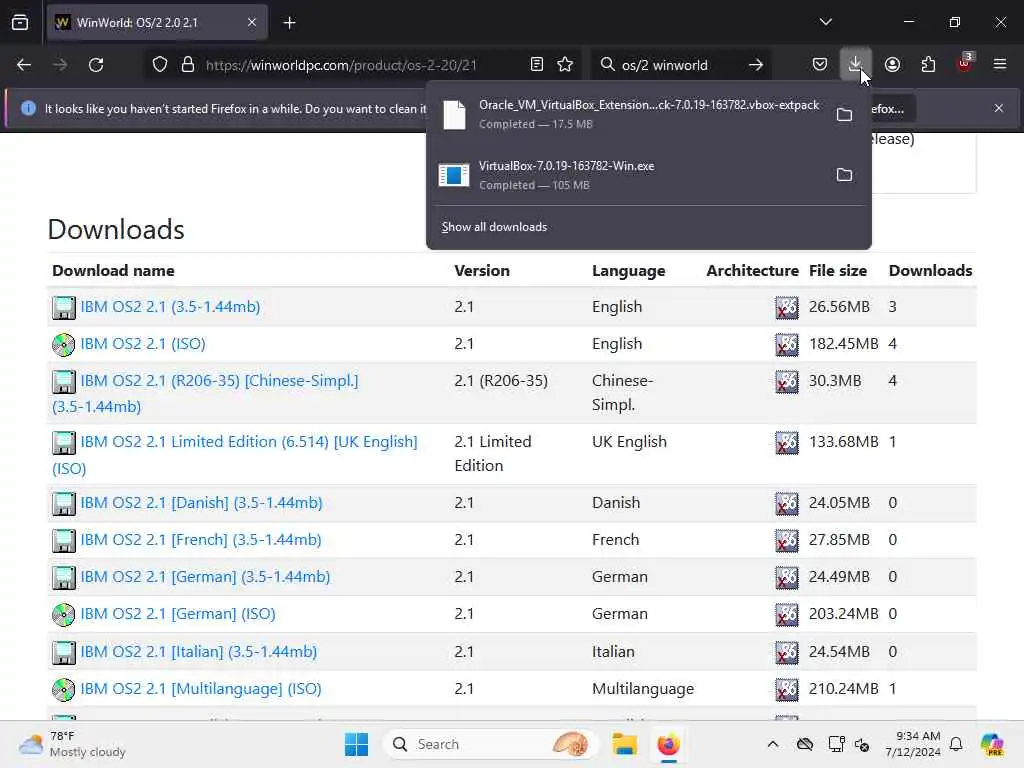Open the Windows Start button

click(356, 744)
